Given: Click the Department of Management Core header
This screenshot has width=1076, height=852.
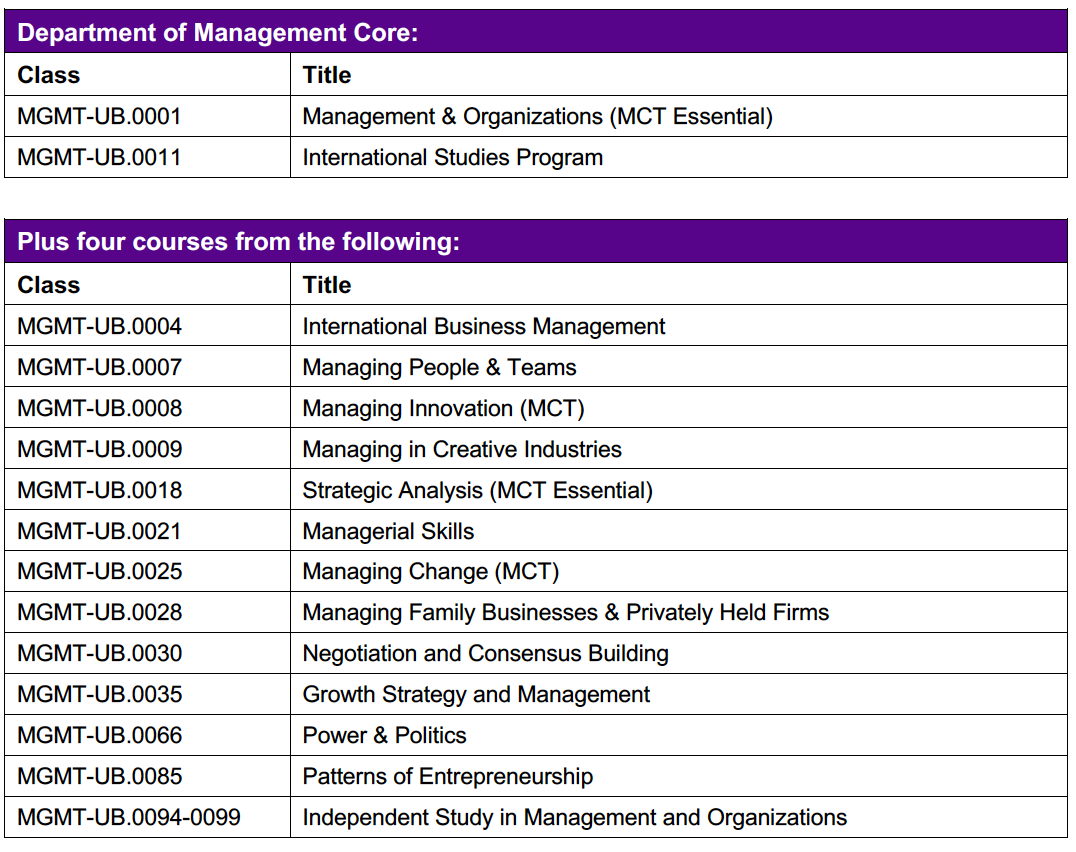Looking at the screenshot, I should click(218, 32).
